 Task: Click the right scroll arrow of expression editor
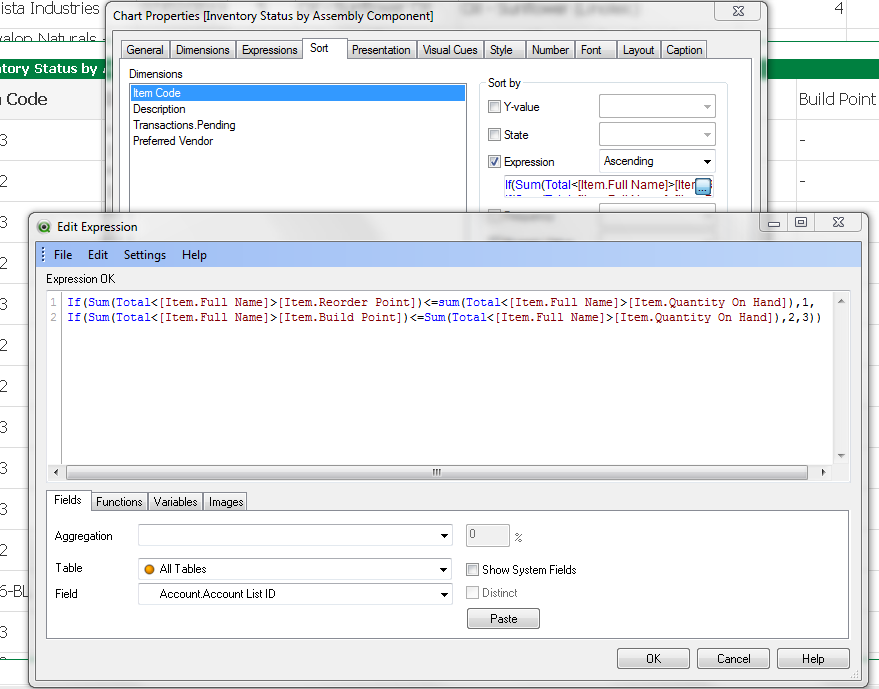pos(822,473)
